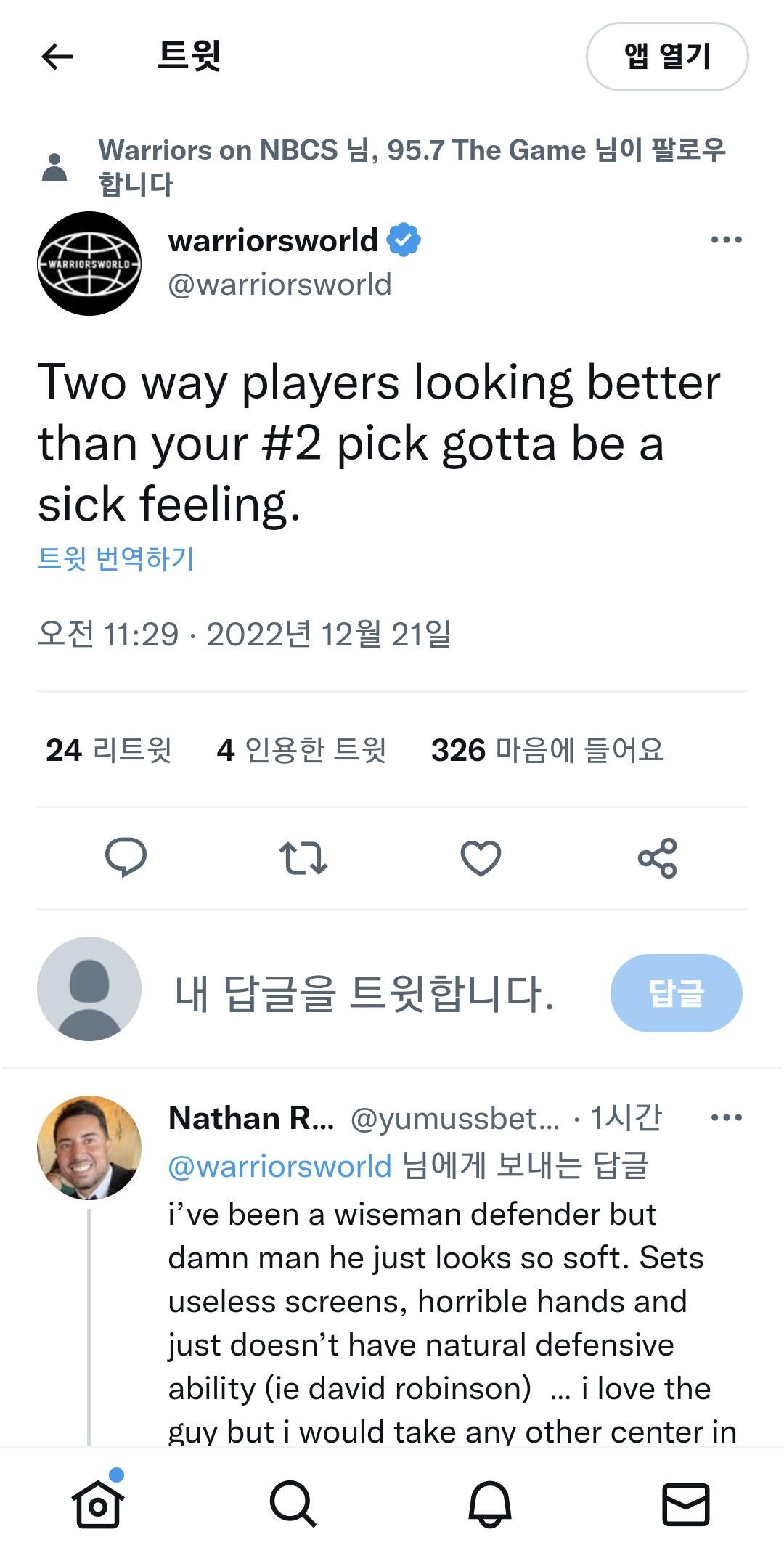
Task: Open warriorsworld tweet more options menu
Action: (x=726, y=240)
